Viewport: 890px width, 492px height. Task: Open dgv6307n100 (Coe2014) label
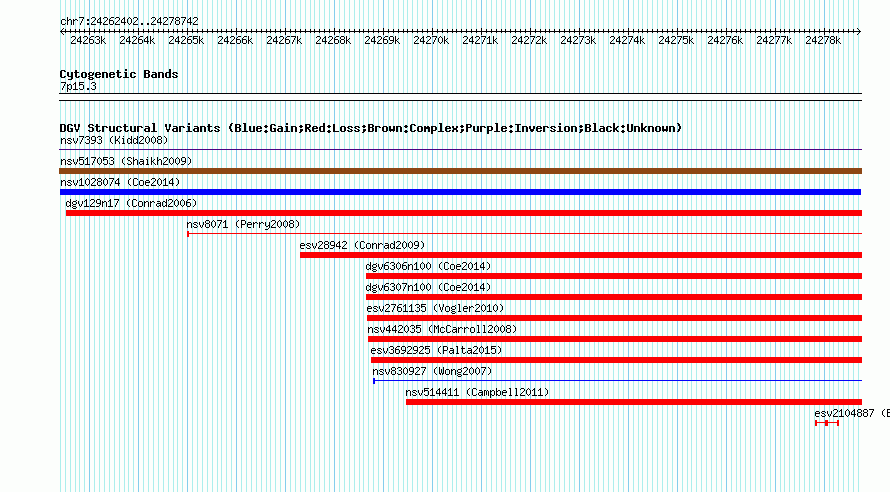click(x=429, y=287)
